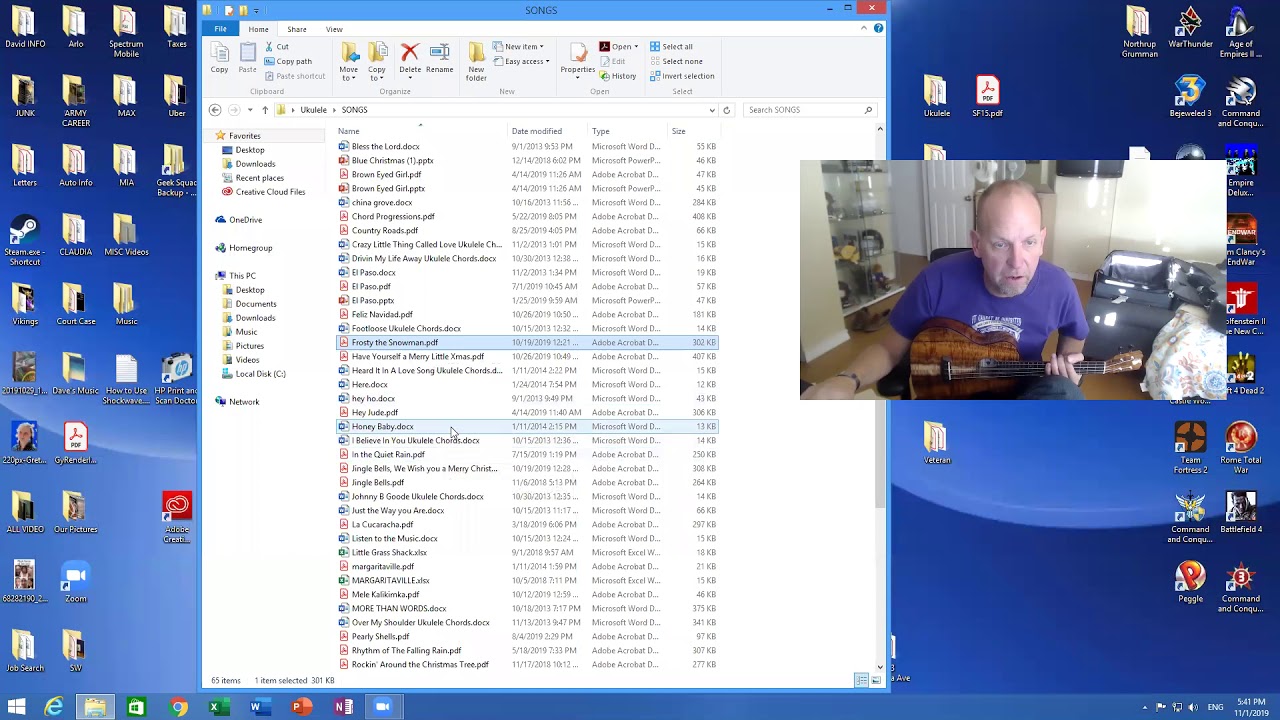Sort files by the Size column

click(x=695, y=131)
